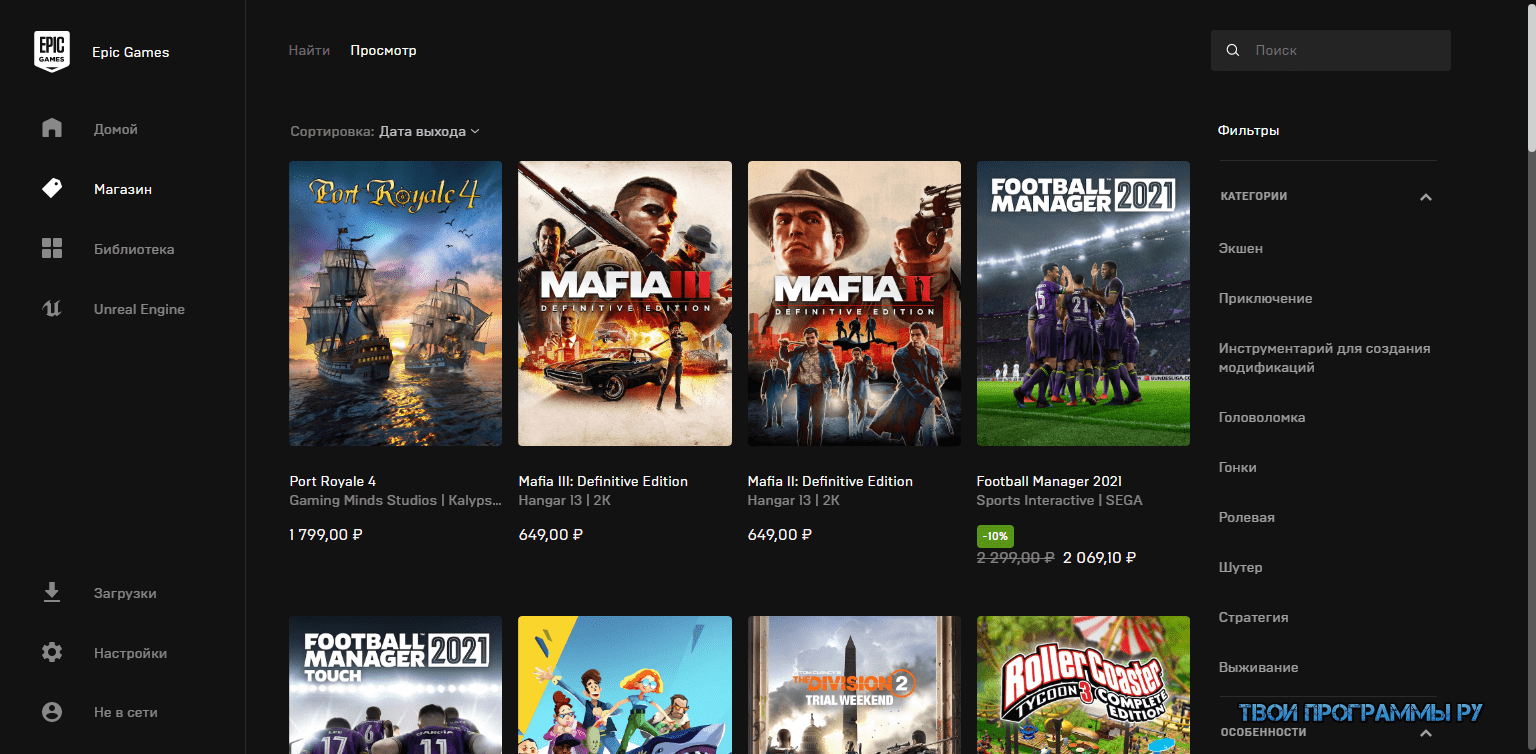Click the Поиск search field
1536x754 pixels.
pos(1330,50)
